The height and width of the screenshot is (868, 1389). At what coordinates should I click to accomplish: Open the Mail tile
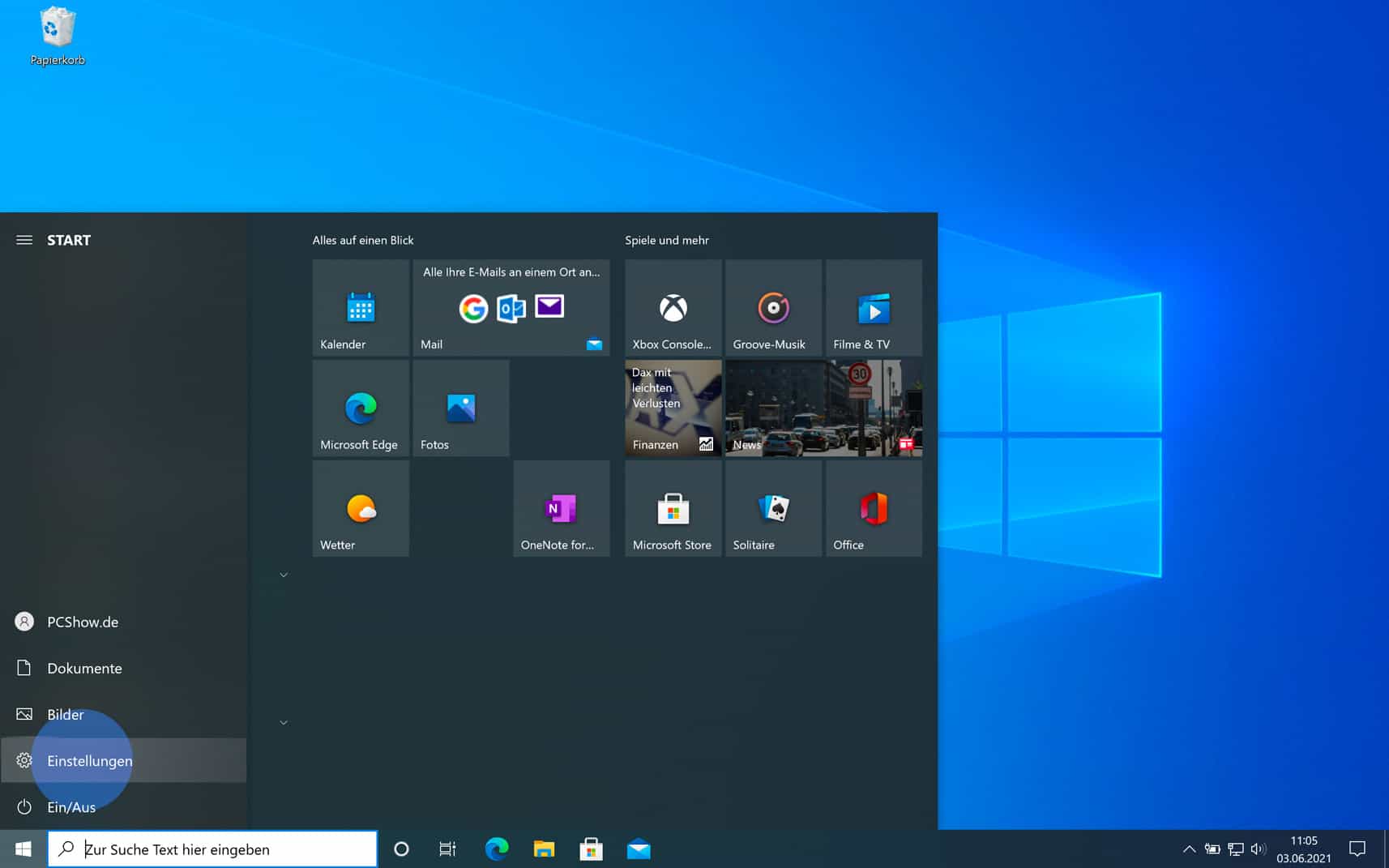click(x=511, y=307)
